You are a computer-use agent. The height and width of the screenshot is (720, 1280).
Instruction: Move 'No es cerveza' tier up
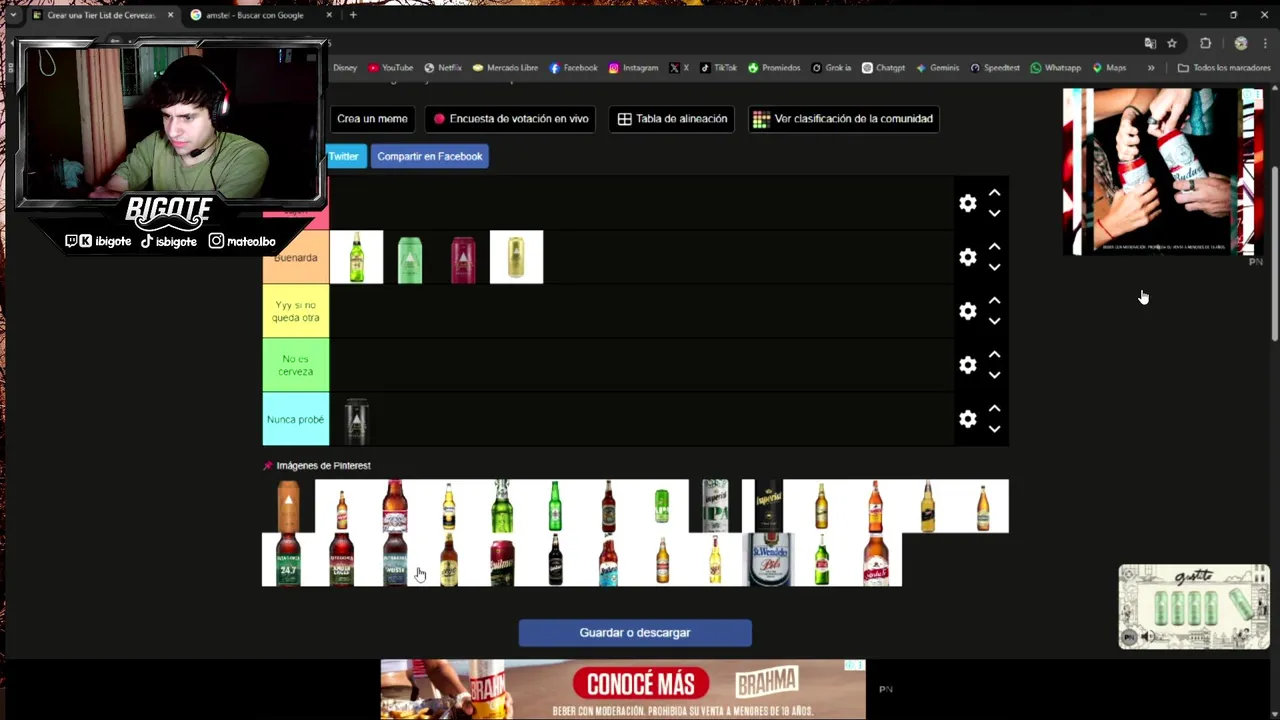click(x=994, y=354)
